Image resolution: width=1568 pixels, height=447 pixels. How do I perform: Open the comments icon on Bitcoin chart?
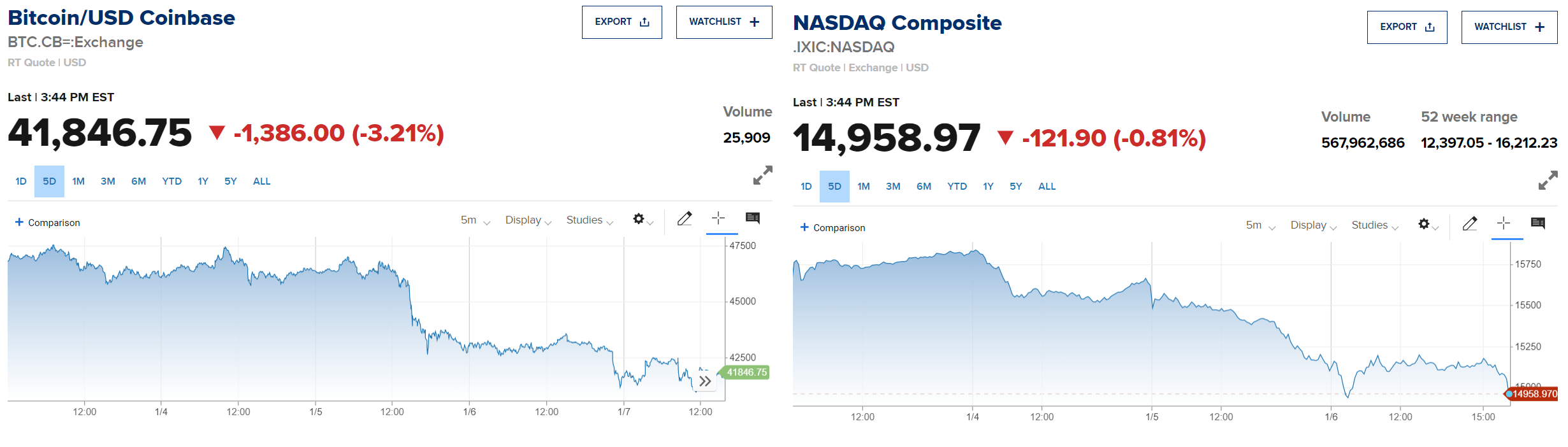(753, 218)
